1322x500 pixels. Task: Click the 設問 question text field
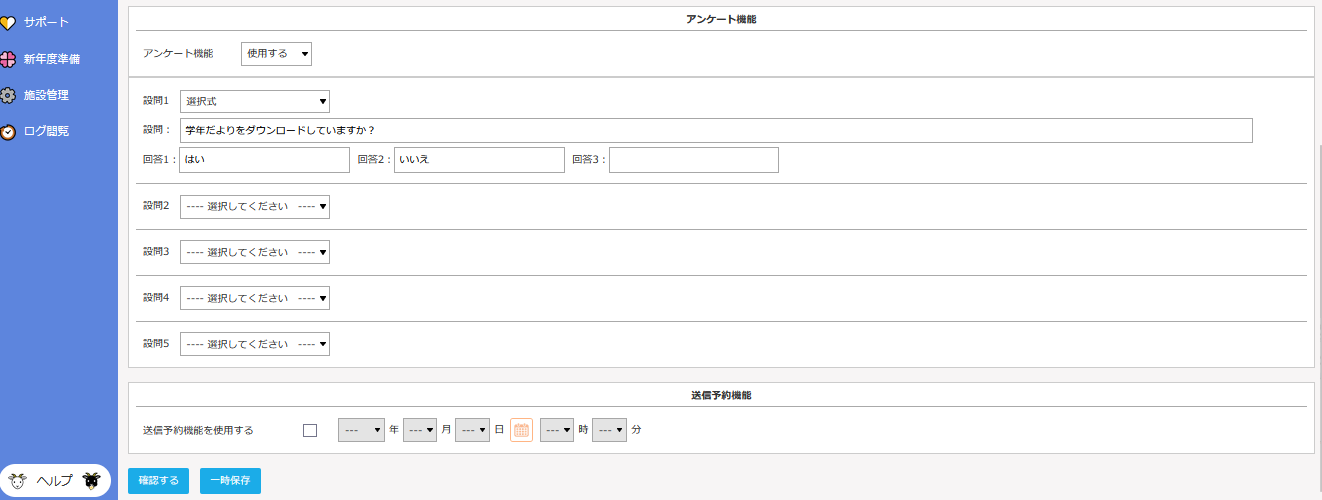point(715,131)
